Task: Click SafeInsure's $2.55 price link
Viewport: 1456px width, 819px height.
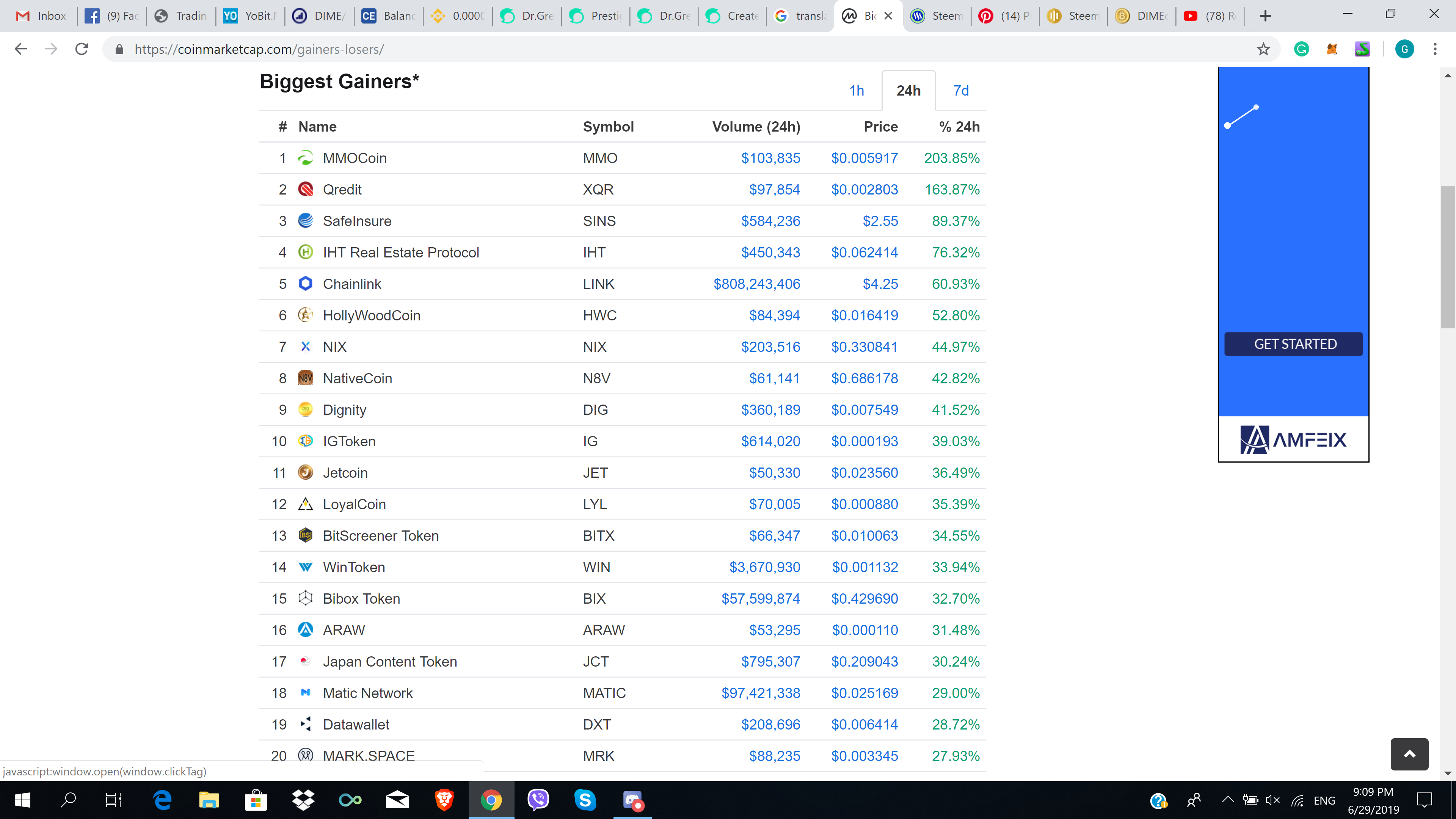Action: [880, 221]
